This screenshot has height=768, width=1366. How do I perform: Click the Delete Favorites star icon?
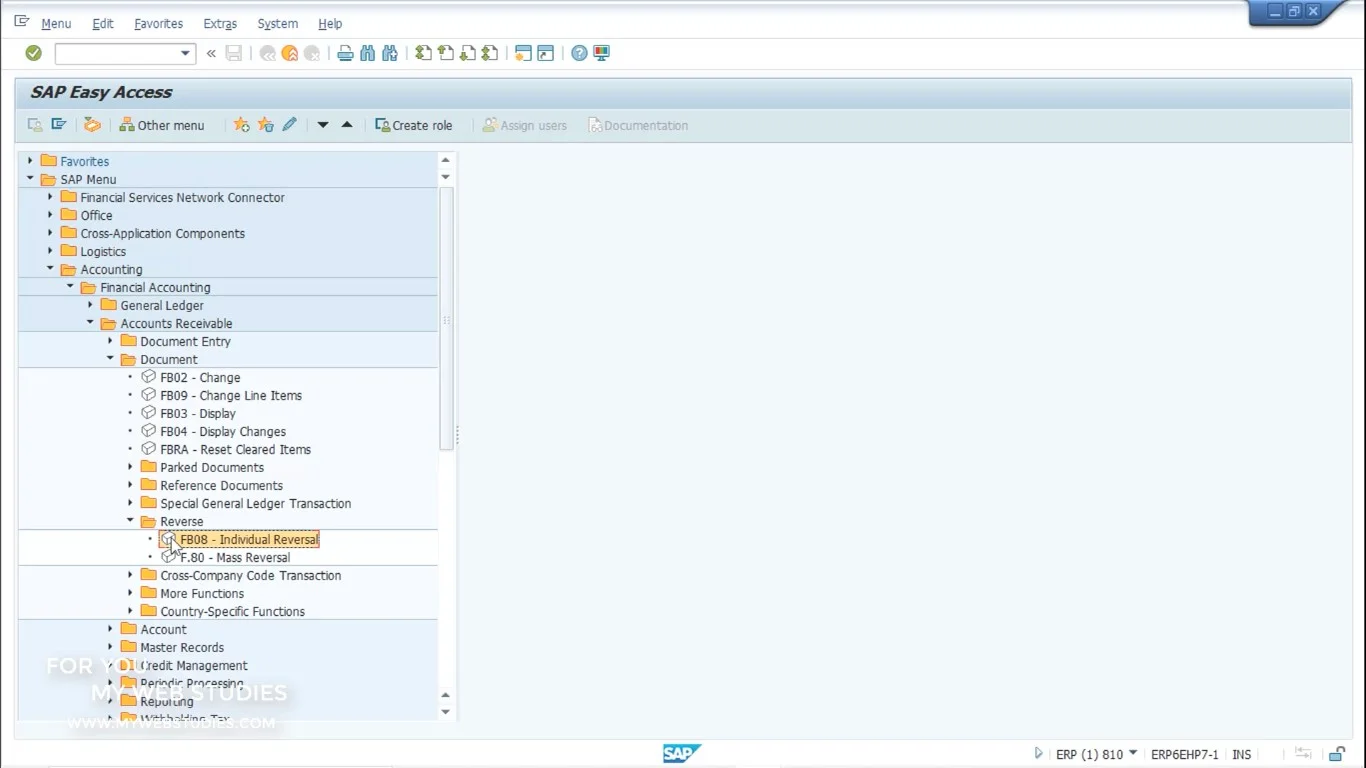(266, 125)
